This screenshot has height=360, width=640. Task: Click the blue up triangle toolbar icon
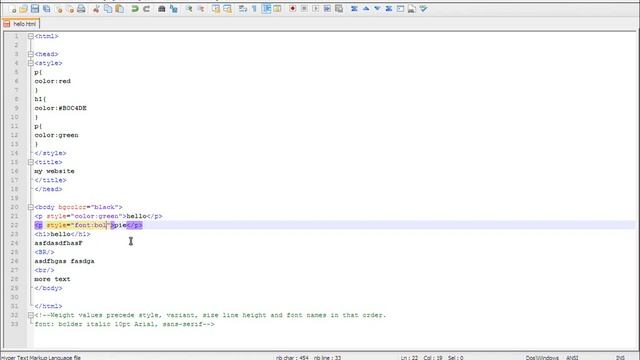coord(366,9)
